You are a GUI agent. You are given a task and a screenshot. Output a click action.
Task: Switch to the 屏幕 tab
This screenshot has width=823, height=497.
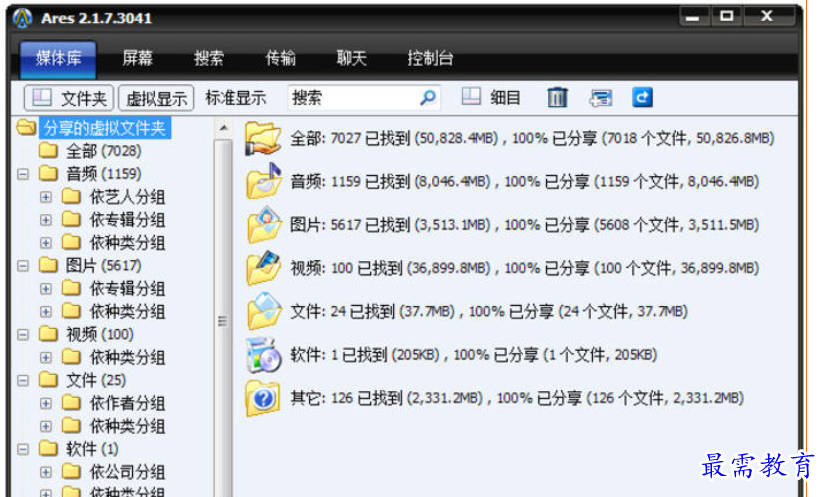(x=138, y=58)
